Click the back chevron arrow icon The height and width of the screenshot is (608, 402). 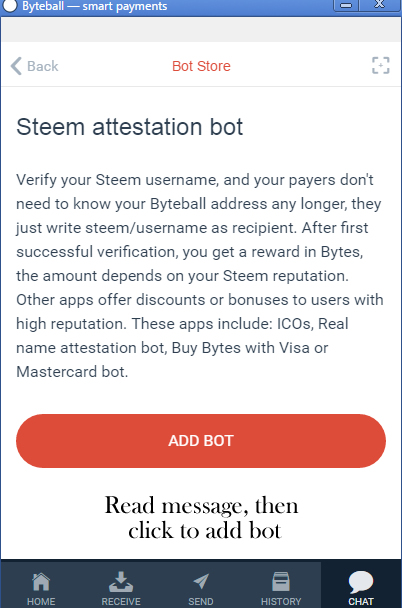click(x=16, y=66)
